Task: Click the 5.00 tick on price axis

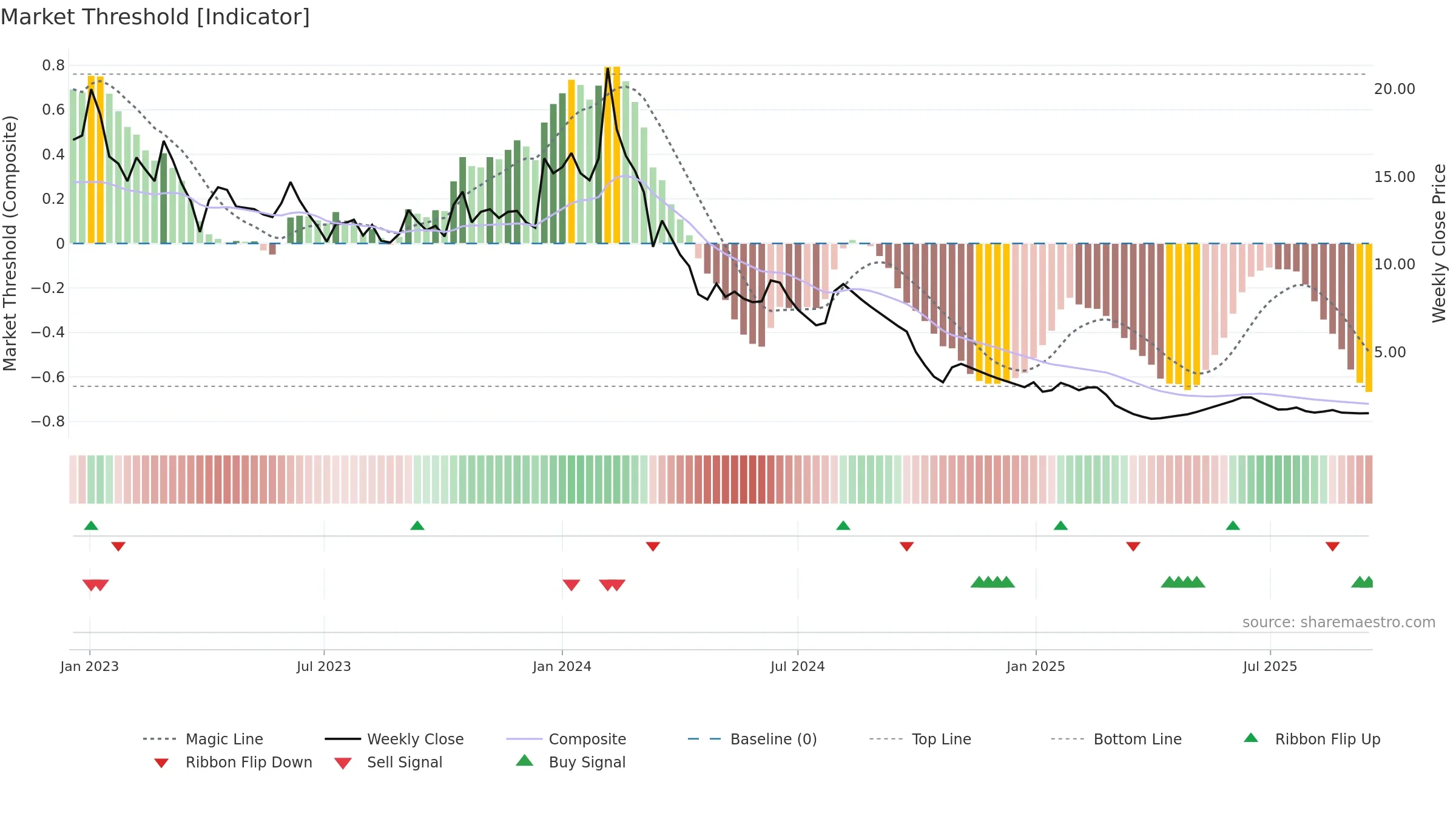Action: click(x=1390, y=352)
